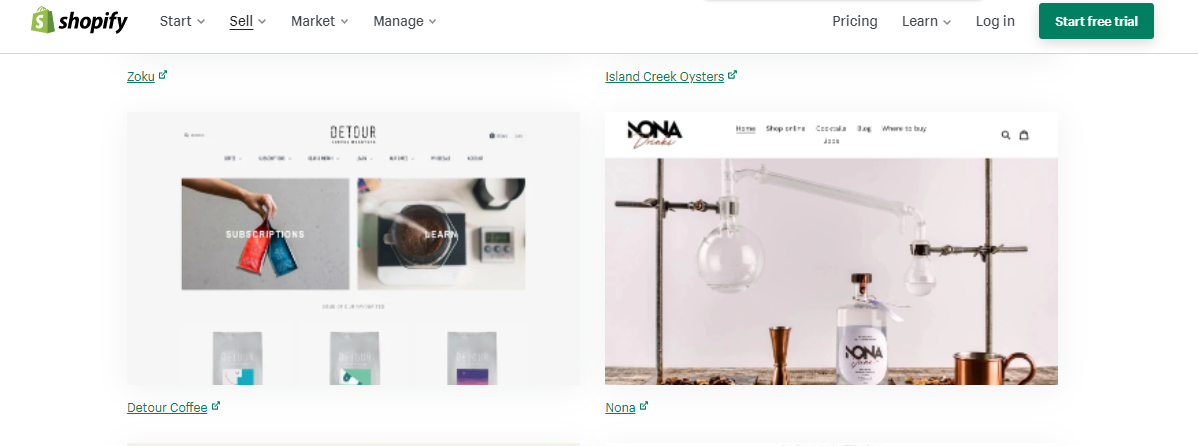The height and width of the screenshot is (446, 1198).
Task: Open the Detour Coffee store link
Action: [167, 407]
